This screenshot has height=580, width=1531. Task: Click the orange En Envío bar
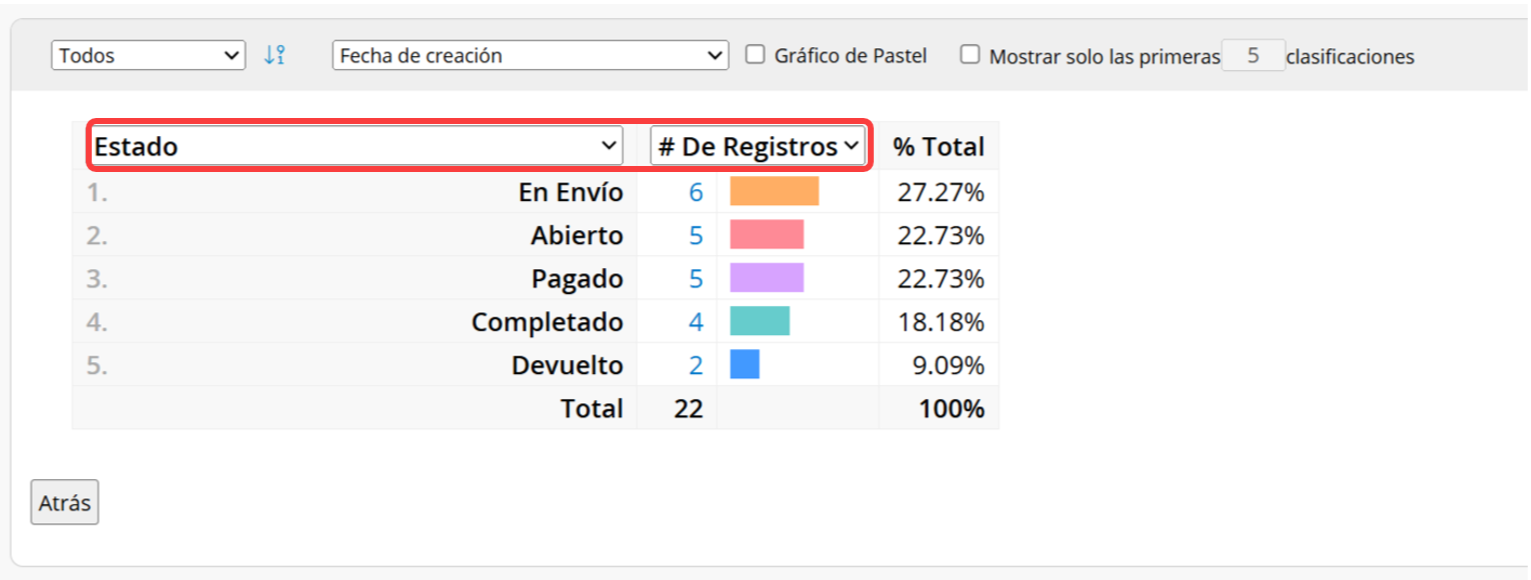pos(775,191)
